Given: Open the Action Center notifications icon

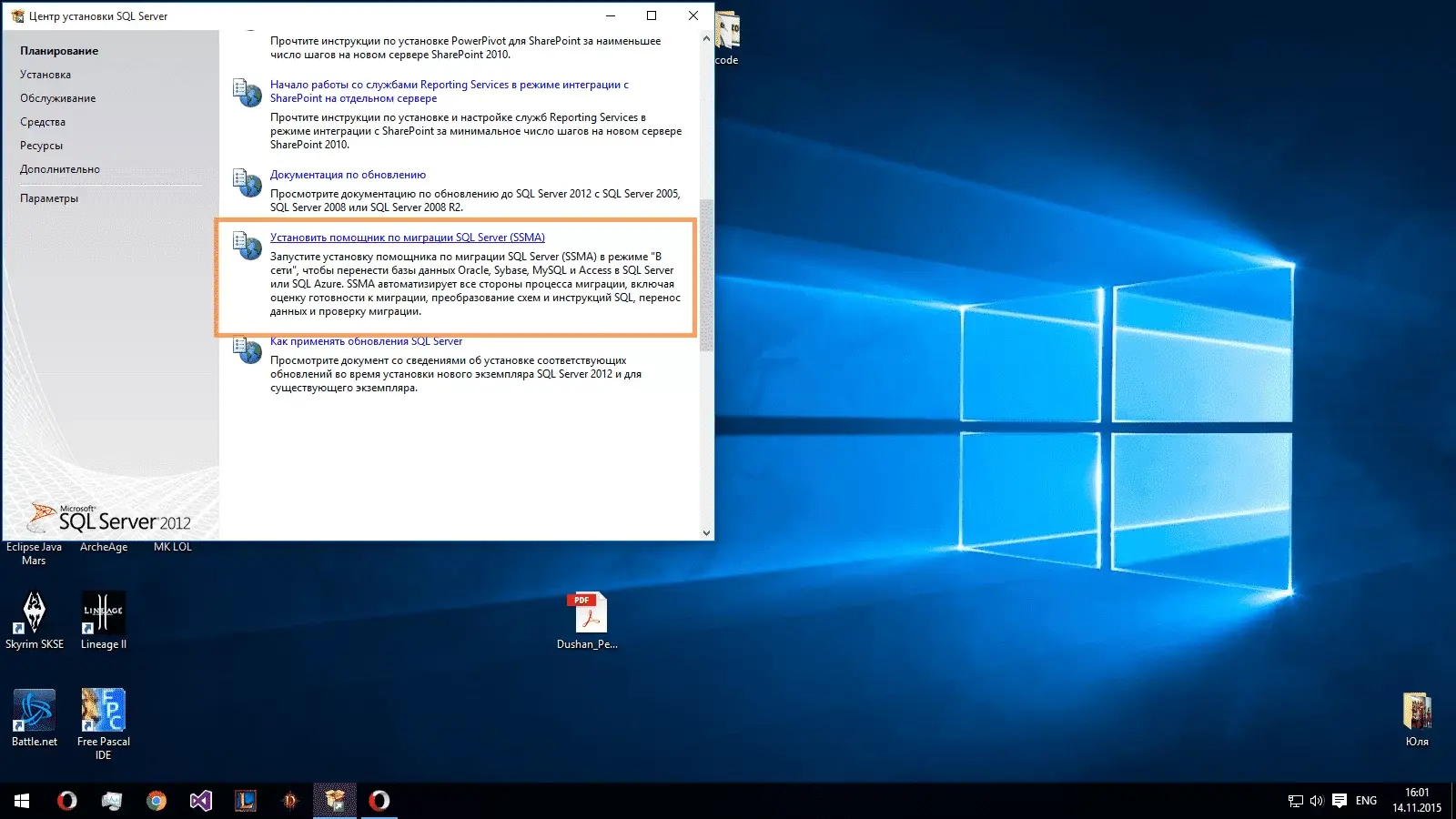Looking at the screenshot, I should (x=1340, y=801).
